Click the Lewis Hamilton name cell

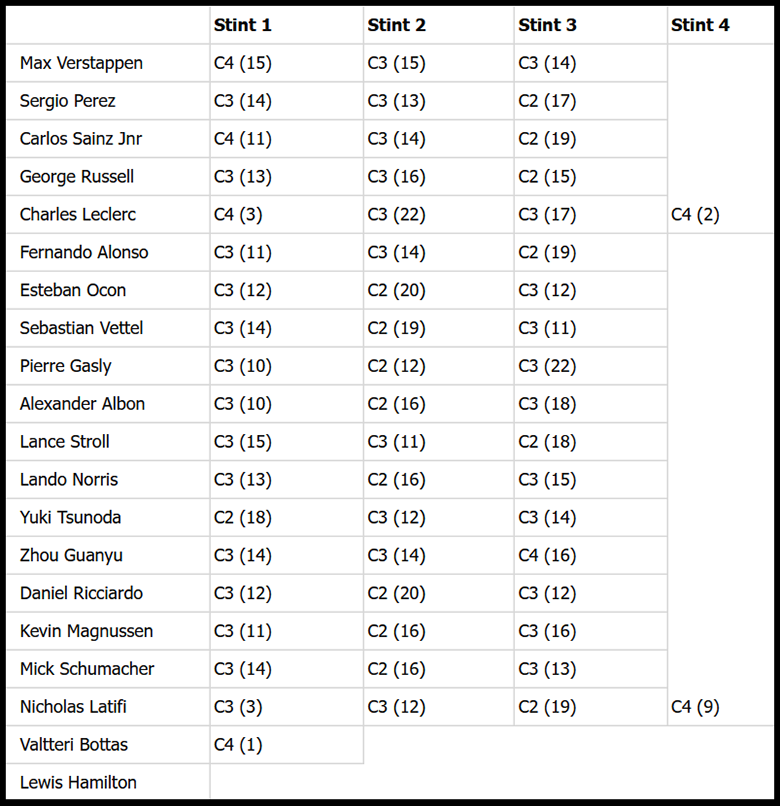coord(108,782)
